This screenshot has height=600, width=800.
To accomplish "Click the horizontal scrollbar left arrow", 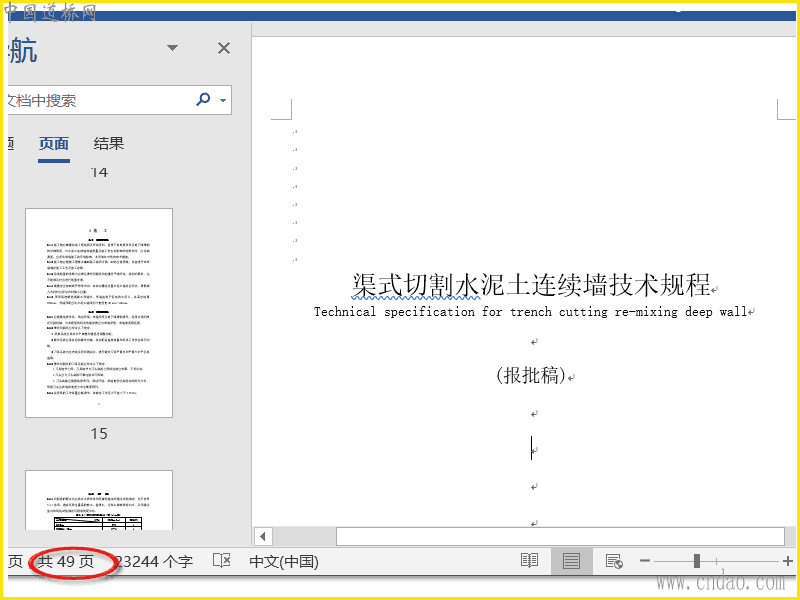I will (x=263, y=536).
